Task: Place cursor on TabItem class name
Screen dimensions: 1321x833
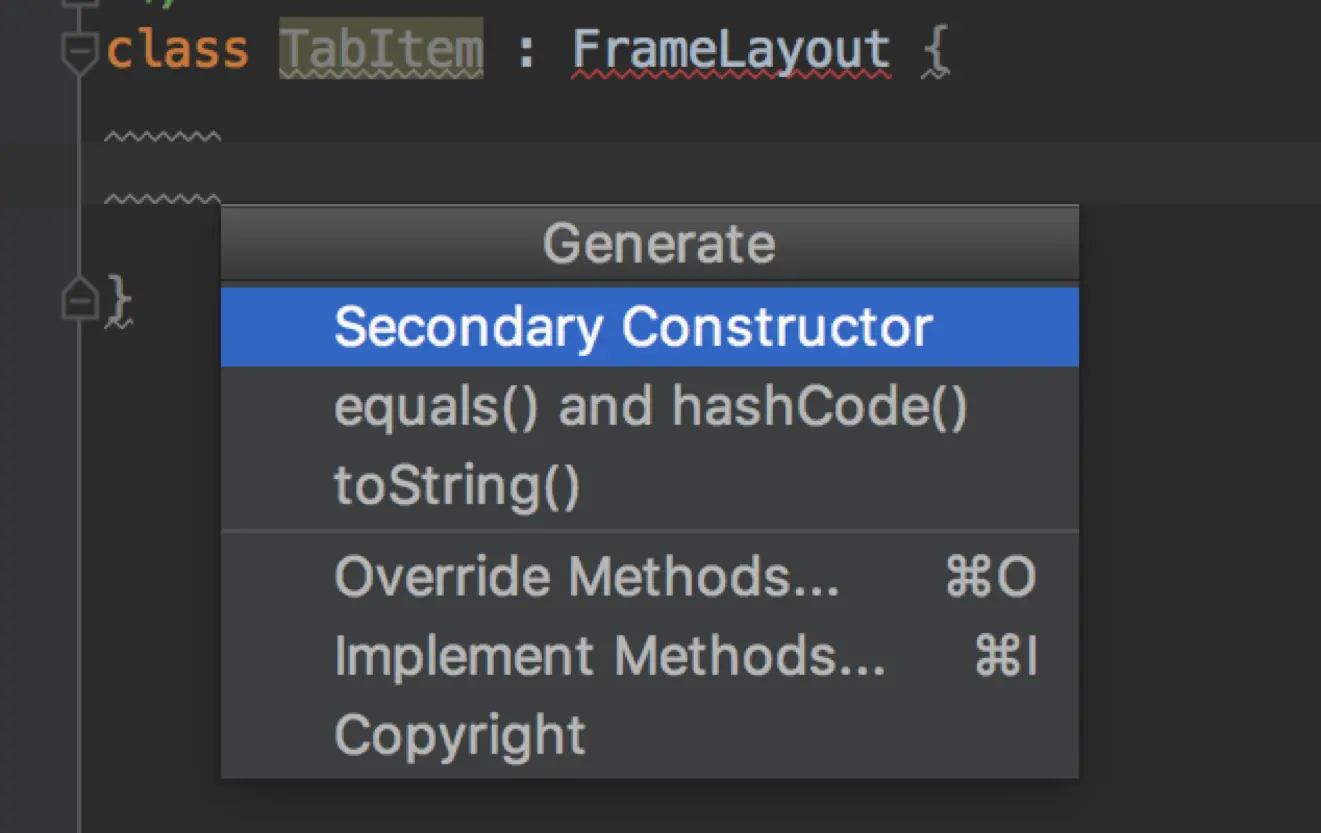Action: point(380,50)
